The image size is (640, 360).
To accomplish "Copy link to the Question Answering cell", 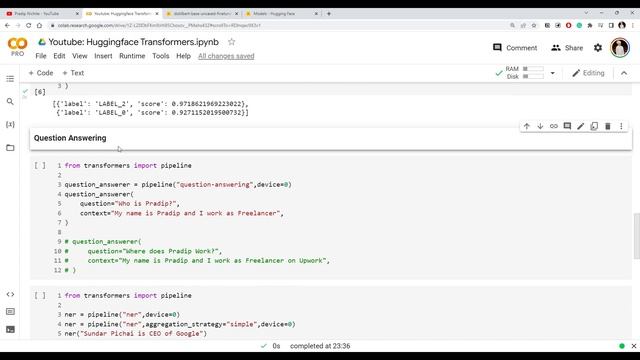I will click(x=553, y=126).
